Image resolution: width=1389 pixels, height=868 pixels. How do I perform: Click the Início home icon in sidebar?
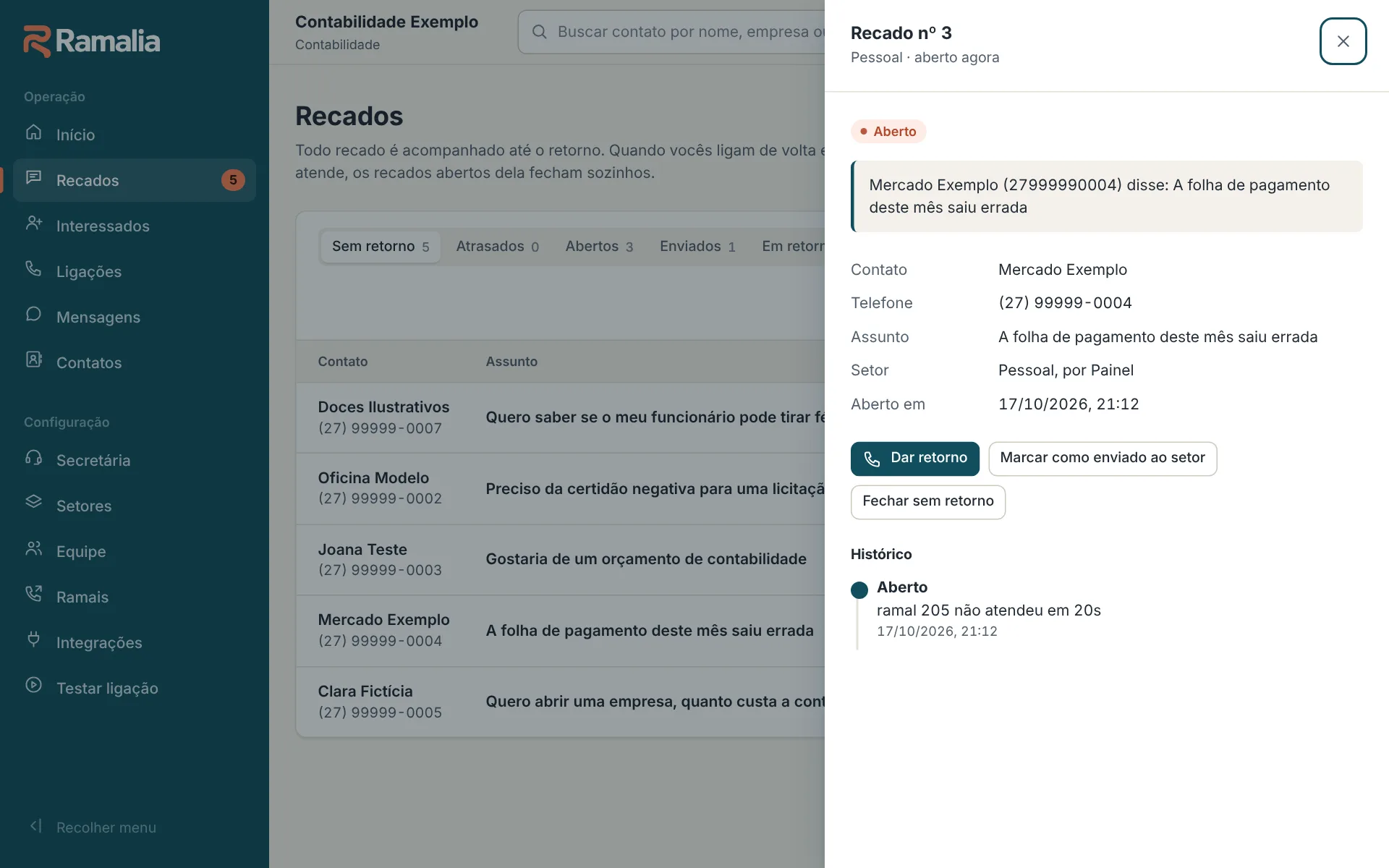click(33, 132)
